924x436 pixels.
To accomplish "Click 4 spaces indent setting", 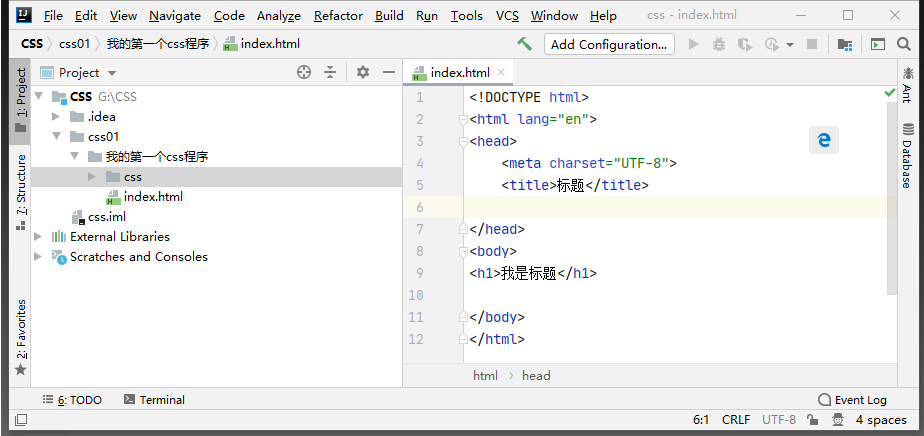I will pos(882,420).
